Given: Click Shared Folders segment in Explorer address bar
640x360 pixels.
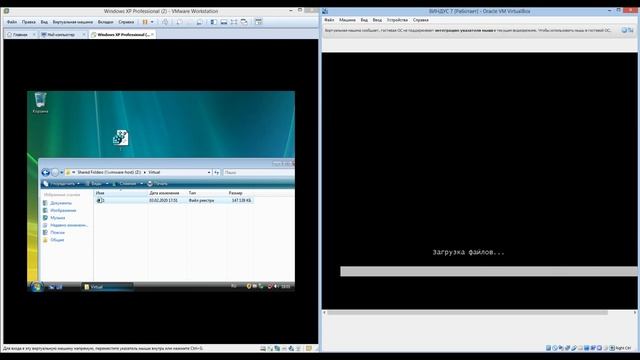Looking at the screenshot, I should point(109,172).
